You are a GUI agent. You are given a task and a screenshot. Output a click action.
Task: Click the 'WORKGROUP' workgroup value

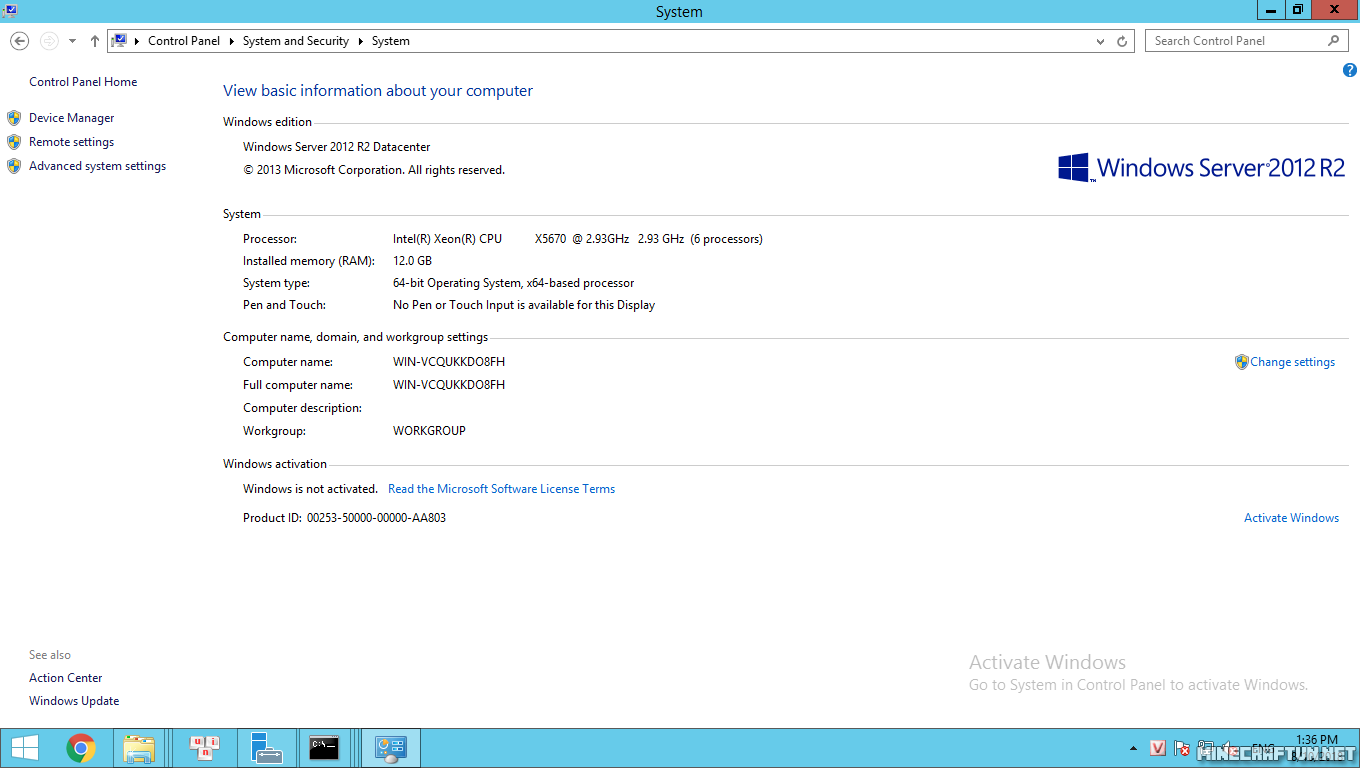pyautogui.click(x=430, y=431)
